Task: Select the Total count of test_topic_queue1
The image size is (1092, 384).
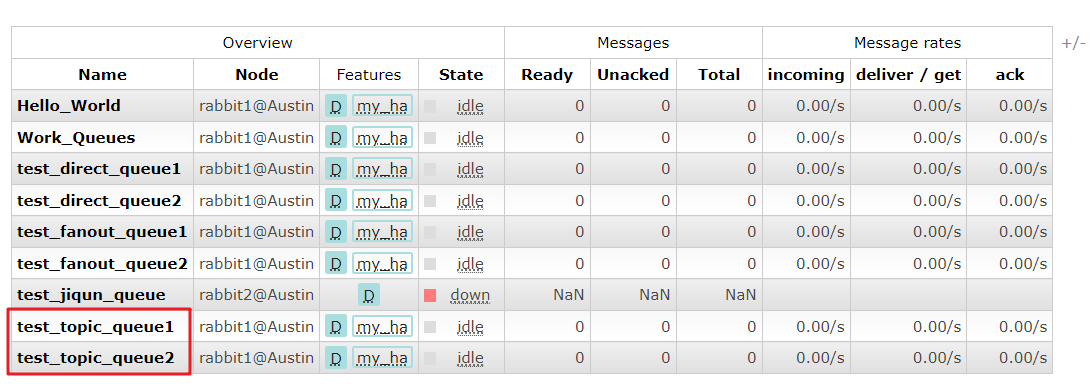Action: click(751, 326)
